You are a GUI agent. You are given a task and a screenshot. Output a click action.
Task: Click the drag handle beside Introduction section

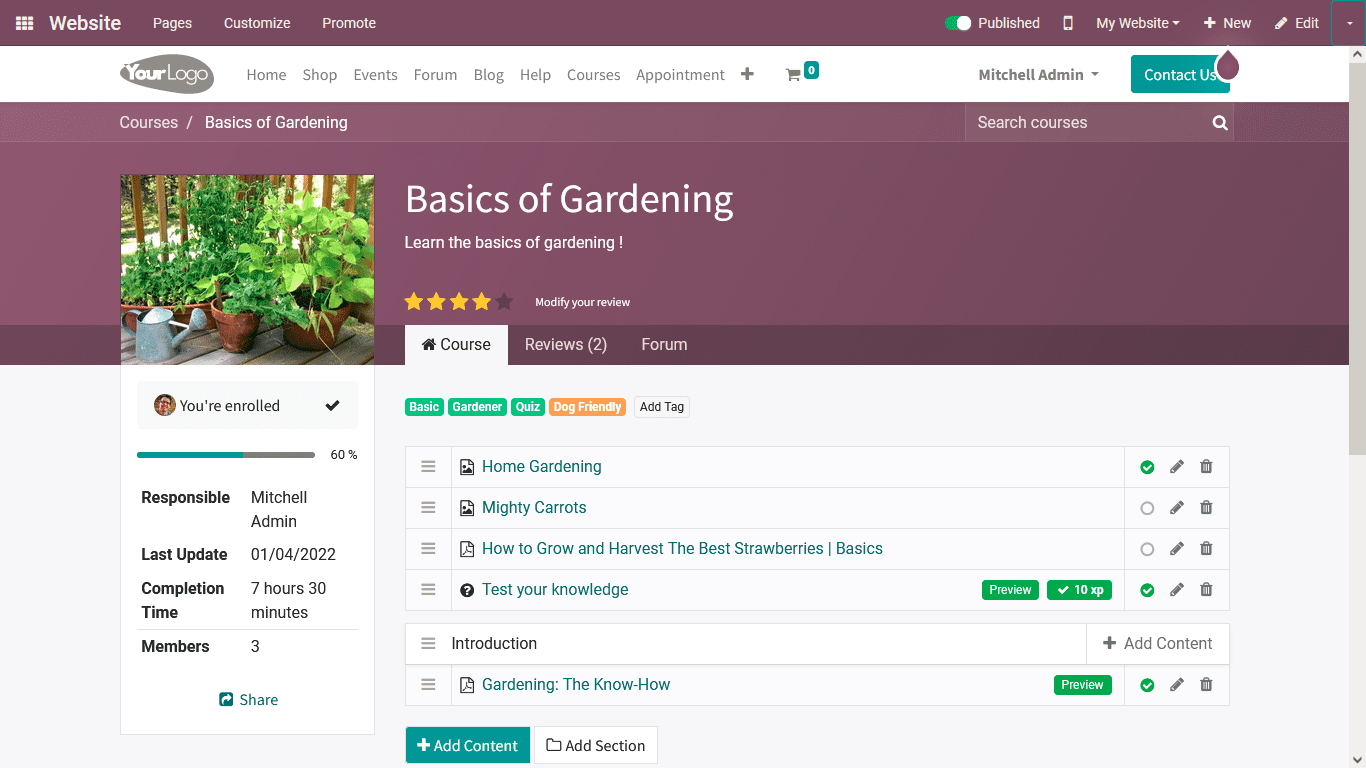[x=428, y=643]
